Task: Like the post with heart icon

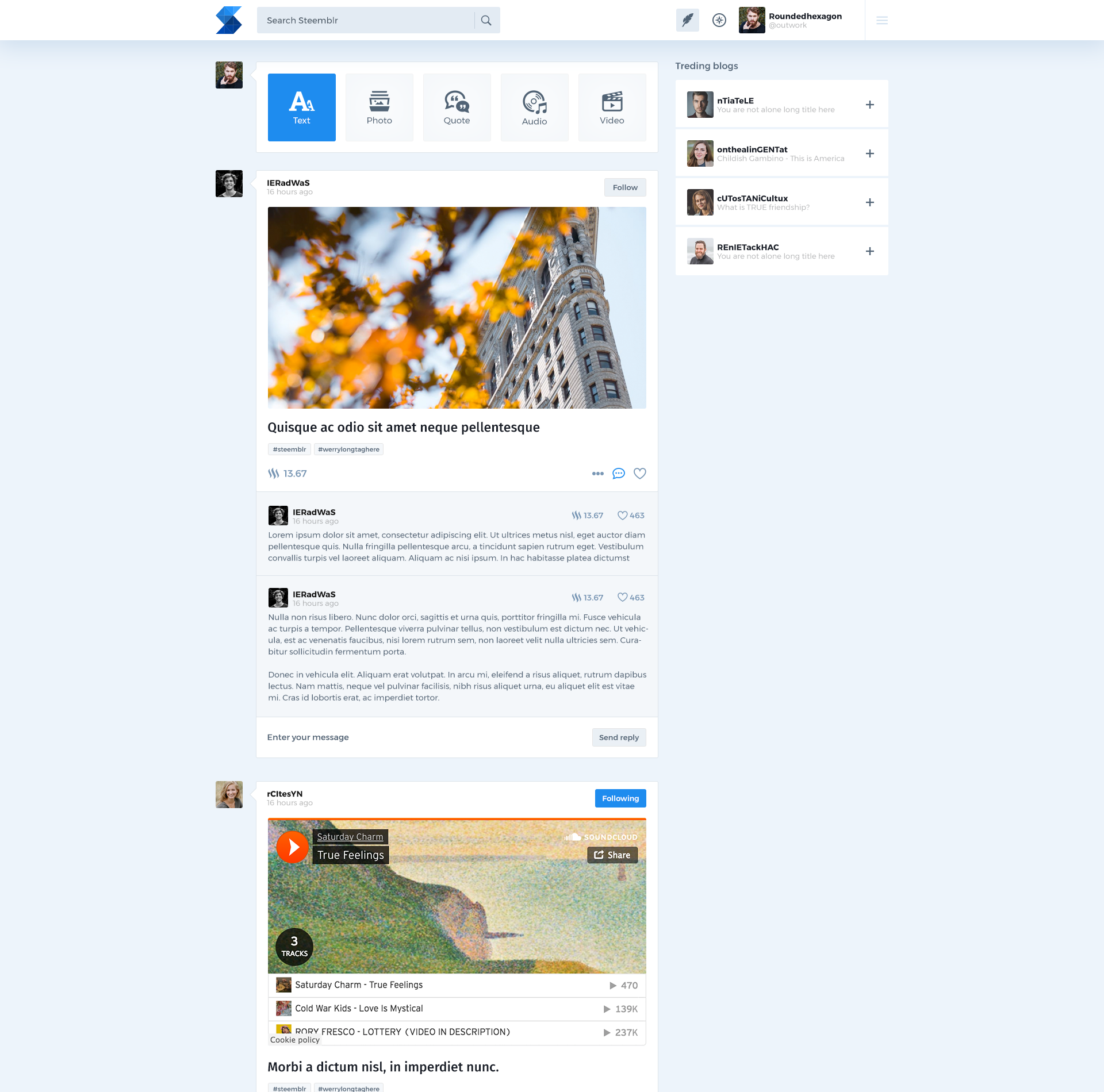Action: coord(639,474)
